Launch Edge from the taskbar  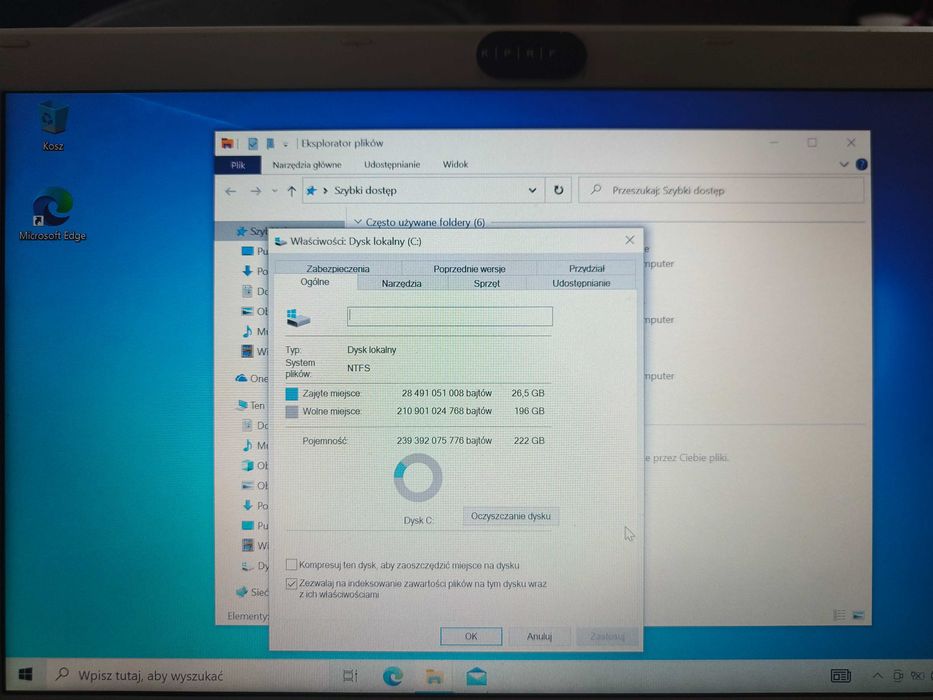[392, 676]
